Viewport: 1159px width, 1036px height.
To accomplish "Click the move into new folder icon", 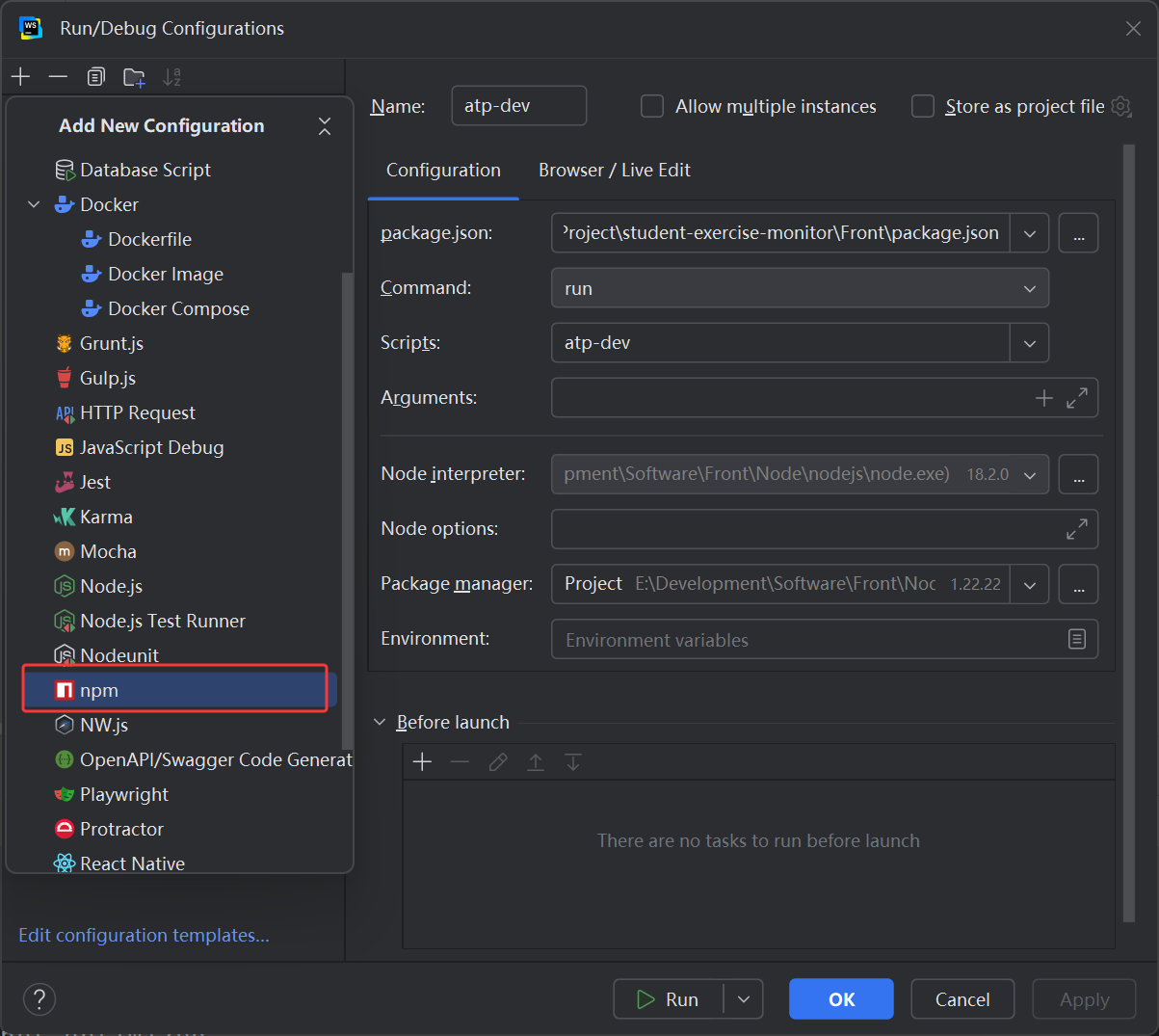I will click(134, 77).
